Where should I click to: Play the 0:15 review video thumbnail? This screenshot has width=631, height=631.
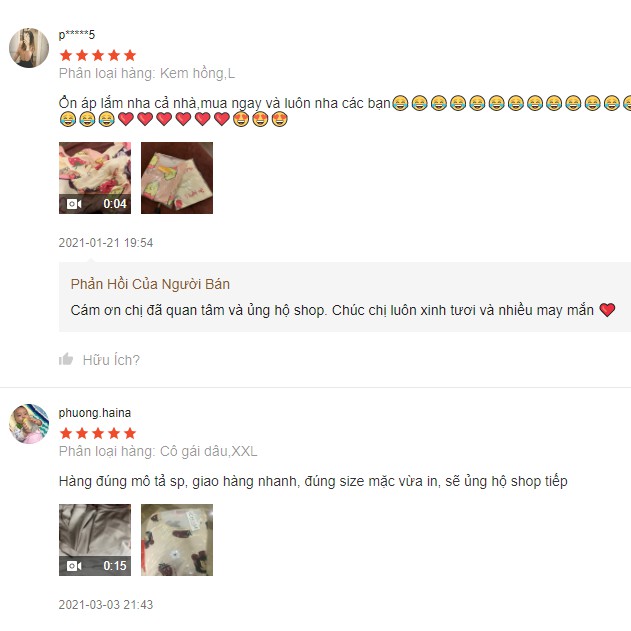pyautogui.click(x=95, y=540)
